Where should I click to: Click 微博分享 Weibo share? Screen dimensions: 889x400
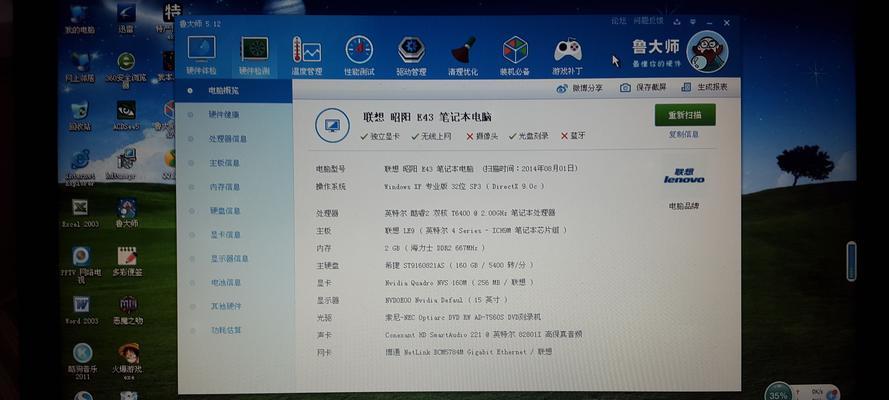point(579,88)
